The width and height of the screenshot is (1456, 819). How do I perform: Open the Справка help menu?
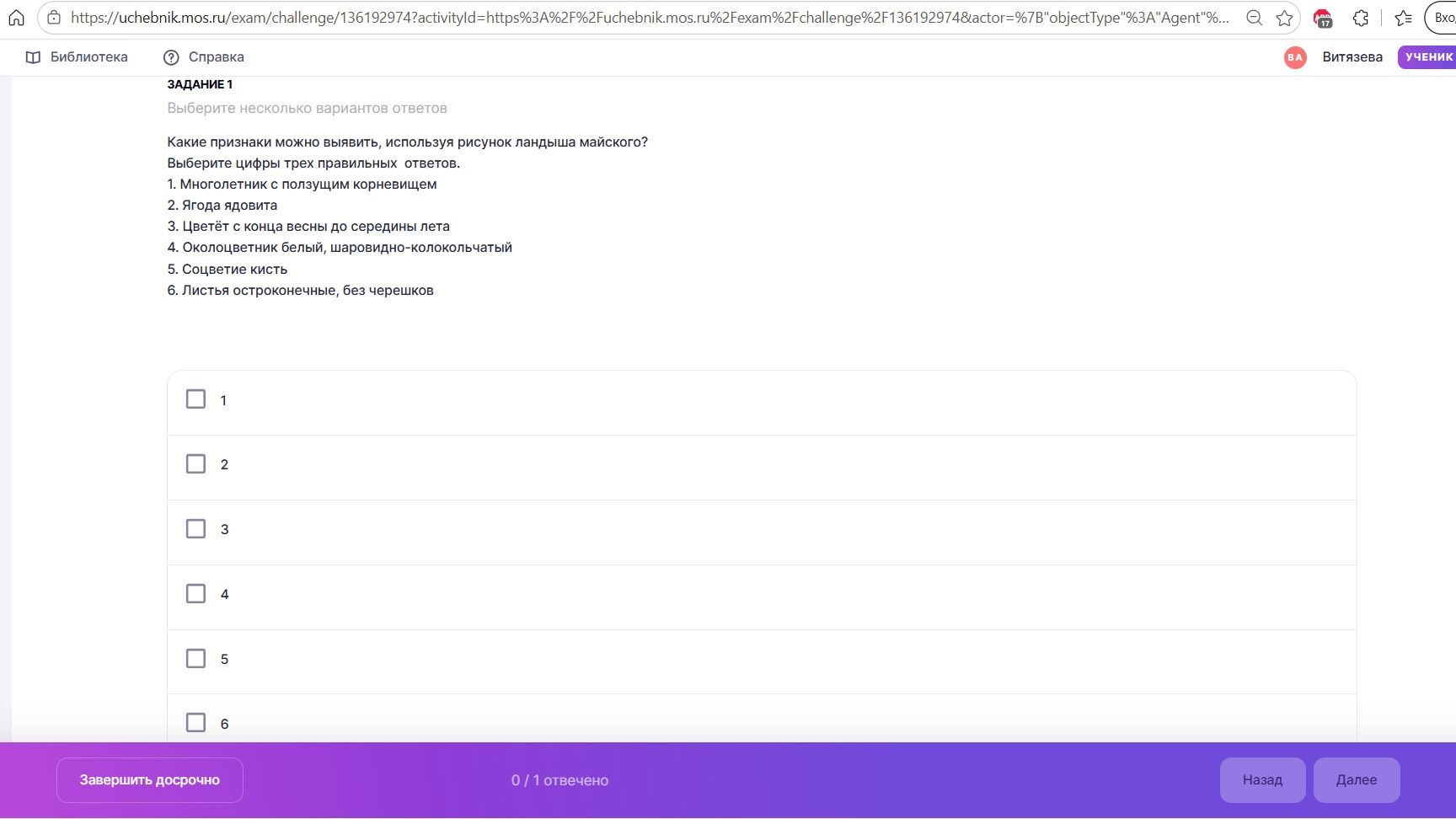(203, 57)
